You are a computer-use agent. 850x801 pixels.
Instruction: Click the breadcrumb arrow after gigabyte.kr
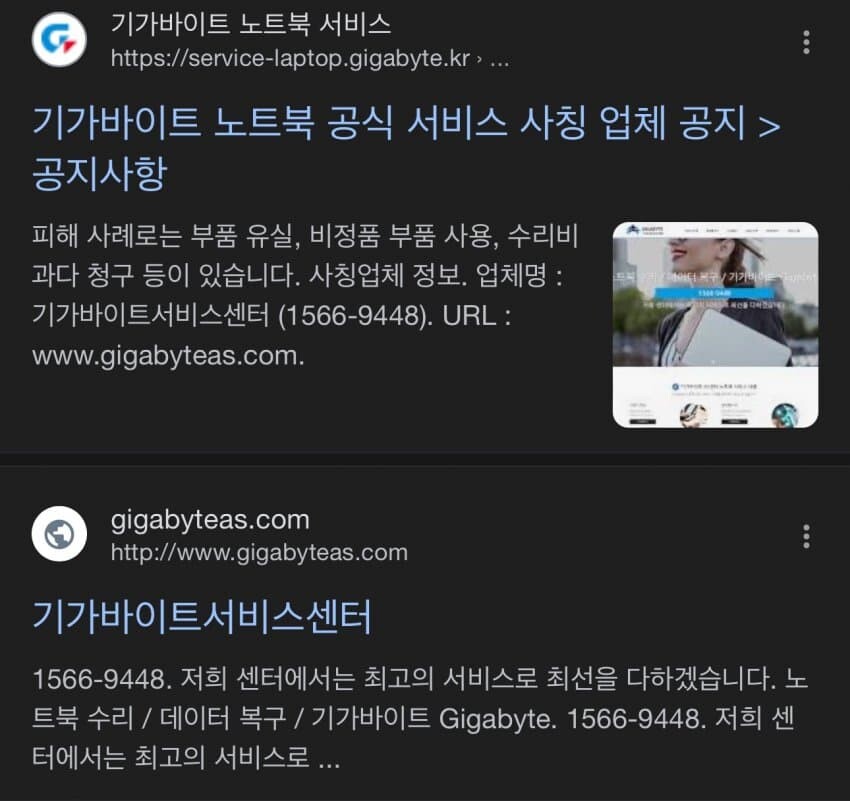(x=479, y=59)
